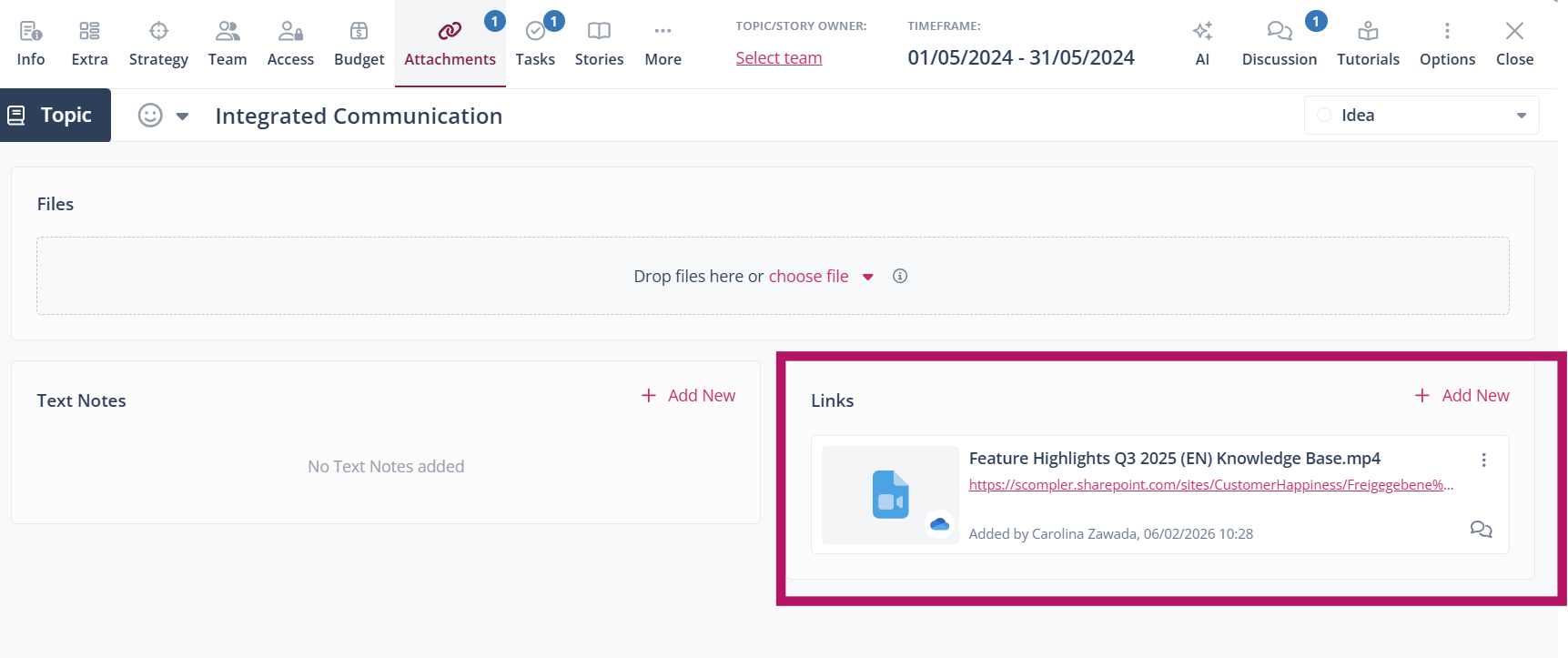Open the SharePoint URL link
The height and width of the screenshot is (658, 1568).
click(x=1210, y=485)
